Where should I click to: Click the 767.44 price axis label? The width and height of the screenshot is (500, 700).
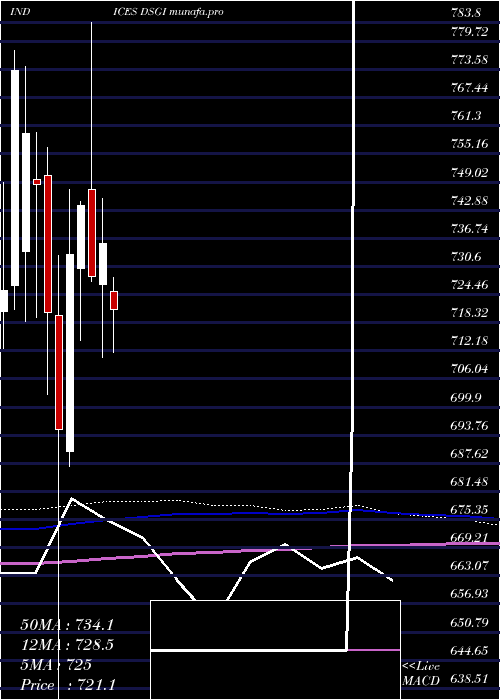pos(469,88)
